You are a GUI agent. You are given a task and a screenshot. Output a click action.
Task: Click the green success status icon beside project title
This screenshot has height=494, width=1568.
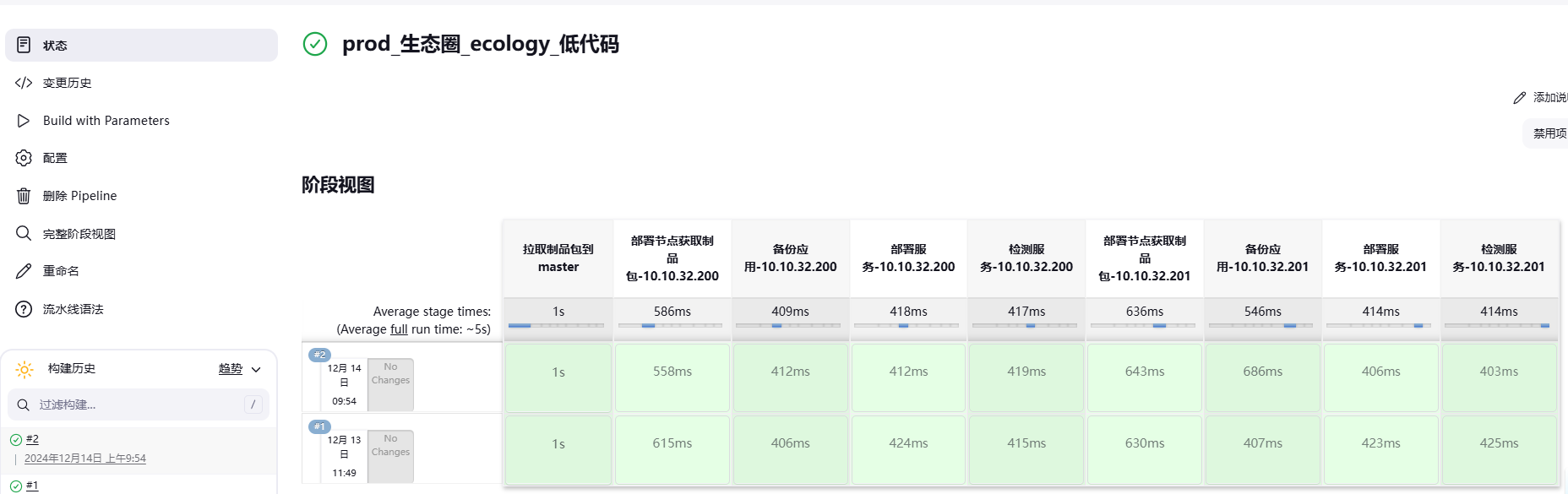tap(315, 44)
